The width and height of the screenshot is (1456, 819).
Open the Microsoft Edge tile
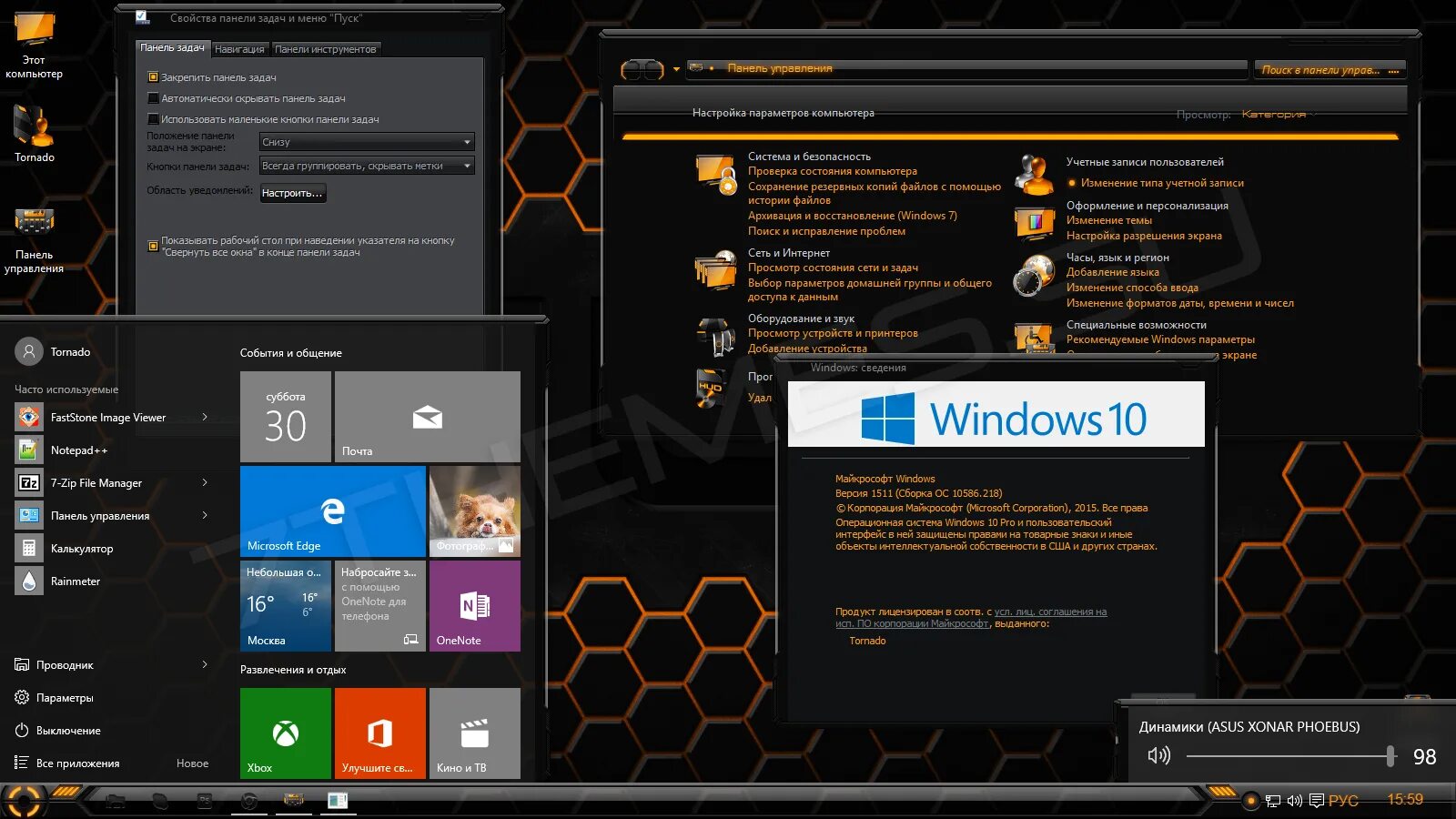[x=333, y=511]
